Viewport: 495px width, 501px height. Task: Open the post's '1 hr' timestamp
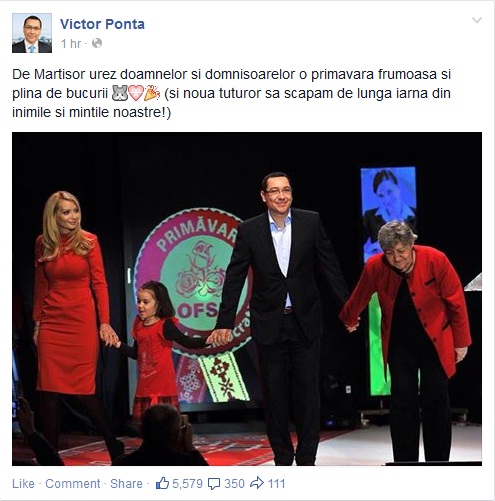[71, 44]
